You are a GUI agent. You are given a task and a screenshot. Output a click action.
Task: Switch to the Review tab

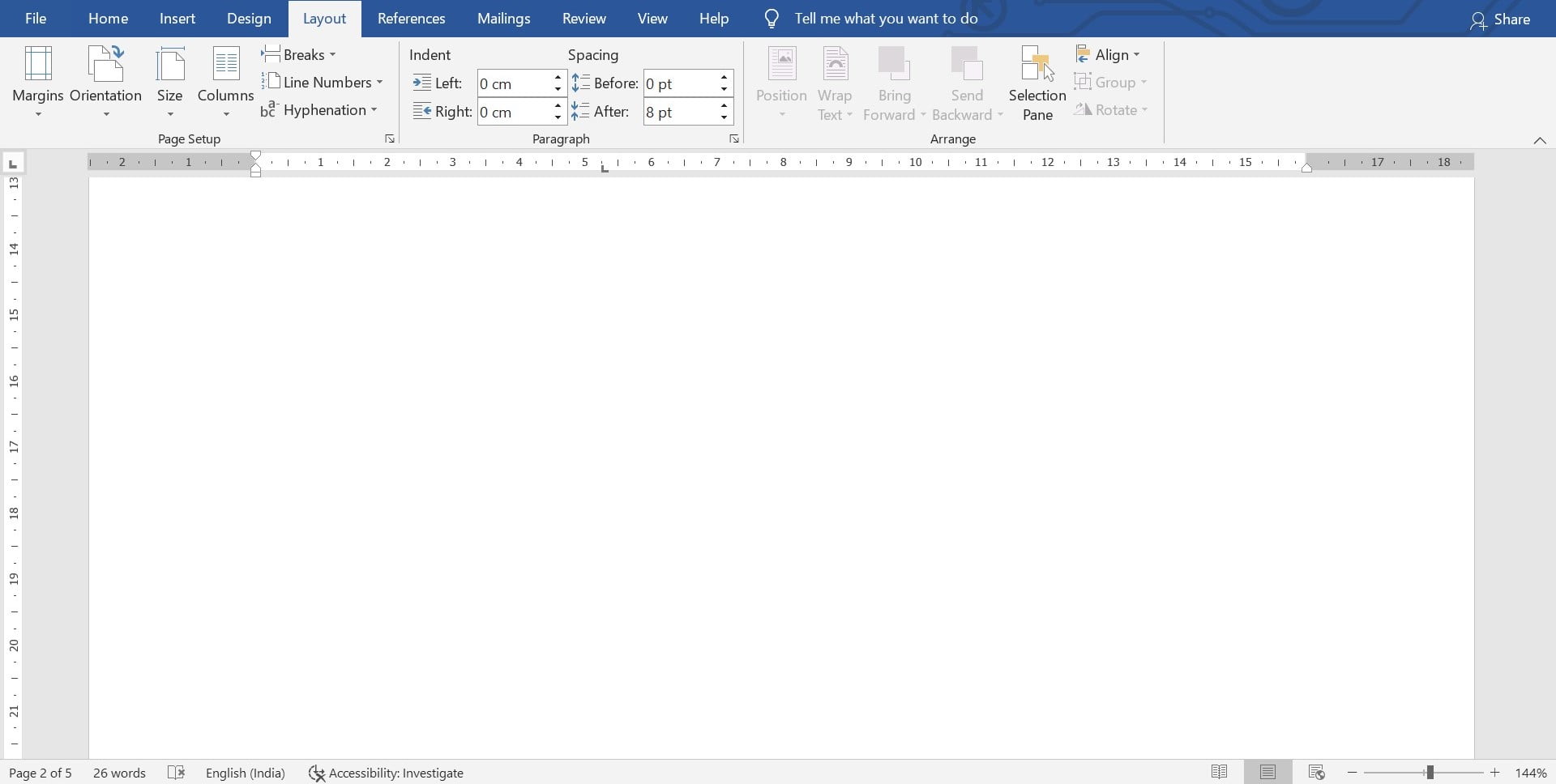point(584,19)
